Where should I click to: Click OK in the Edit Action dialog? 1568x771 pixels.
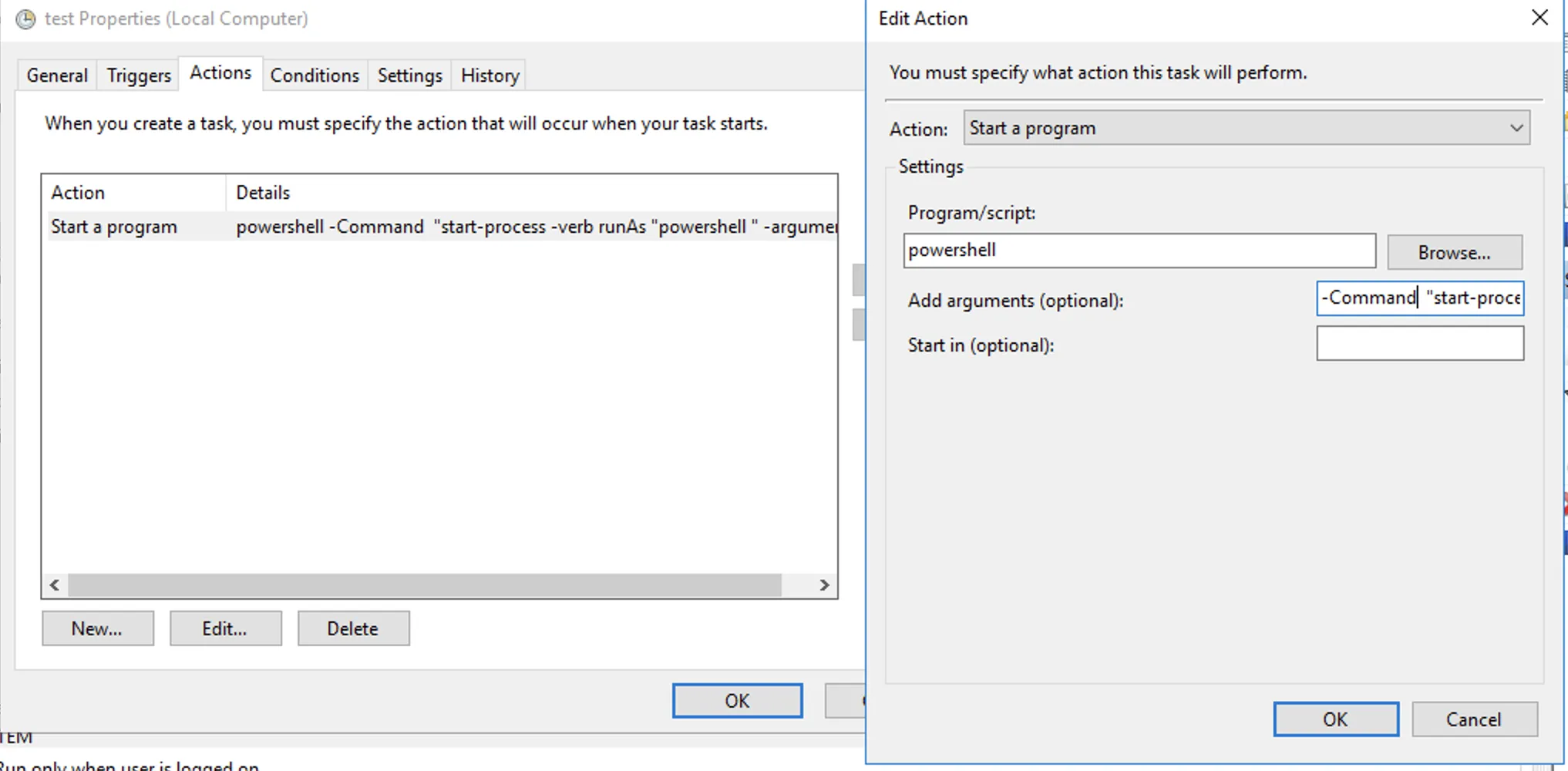pos(1335,719)
